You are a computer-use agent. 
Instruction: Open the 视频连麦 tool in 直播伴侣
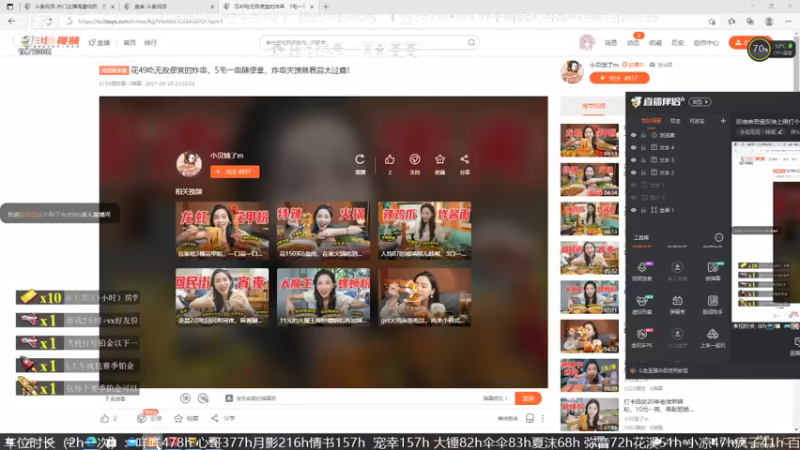click(x=642, y=270)
